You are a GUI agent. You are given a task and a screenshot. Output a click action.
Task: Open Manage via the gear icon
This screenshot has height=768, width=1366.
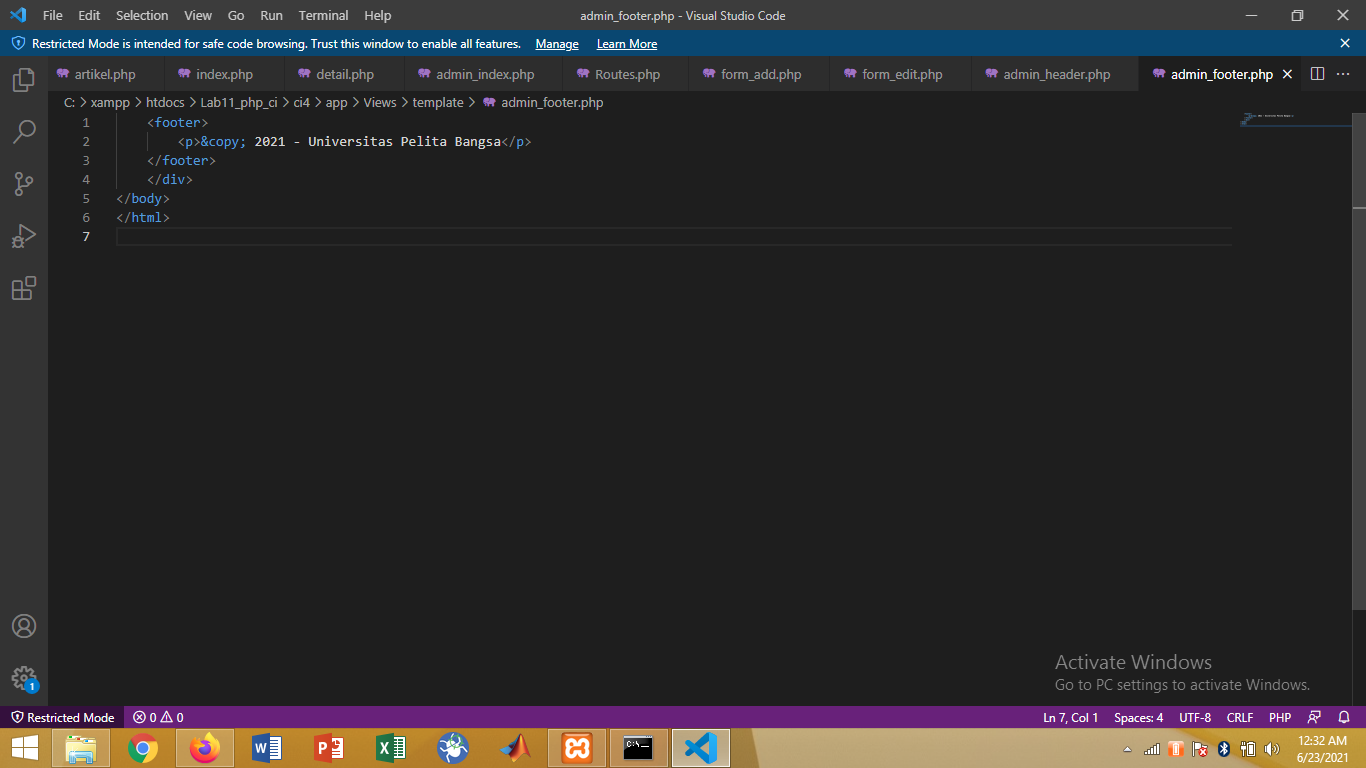23,677
